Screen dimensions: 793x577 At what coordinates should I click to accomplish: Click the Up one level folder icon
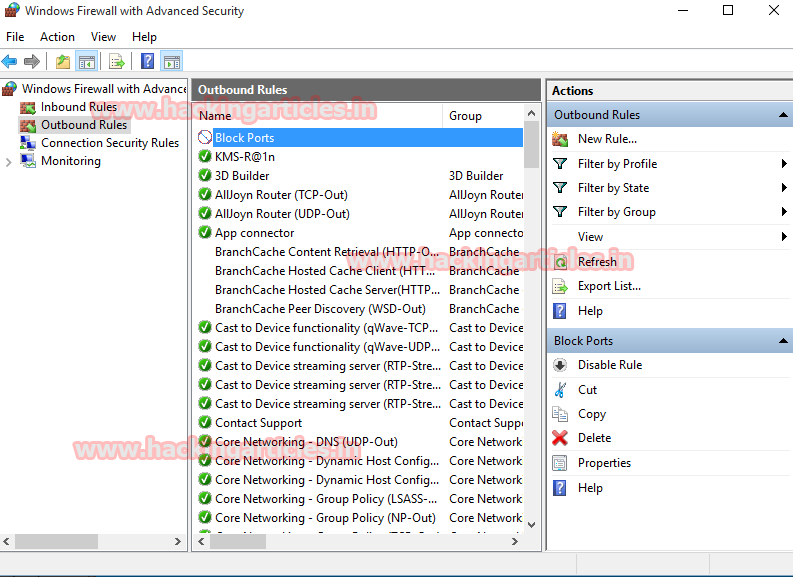click(x=63, y=62)
